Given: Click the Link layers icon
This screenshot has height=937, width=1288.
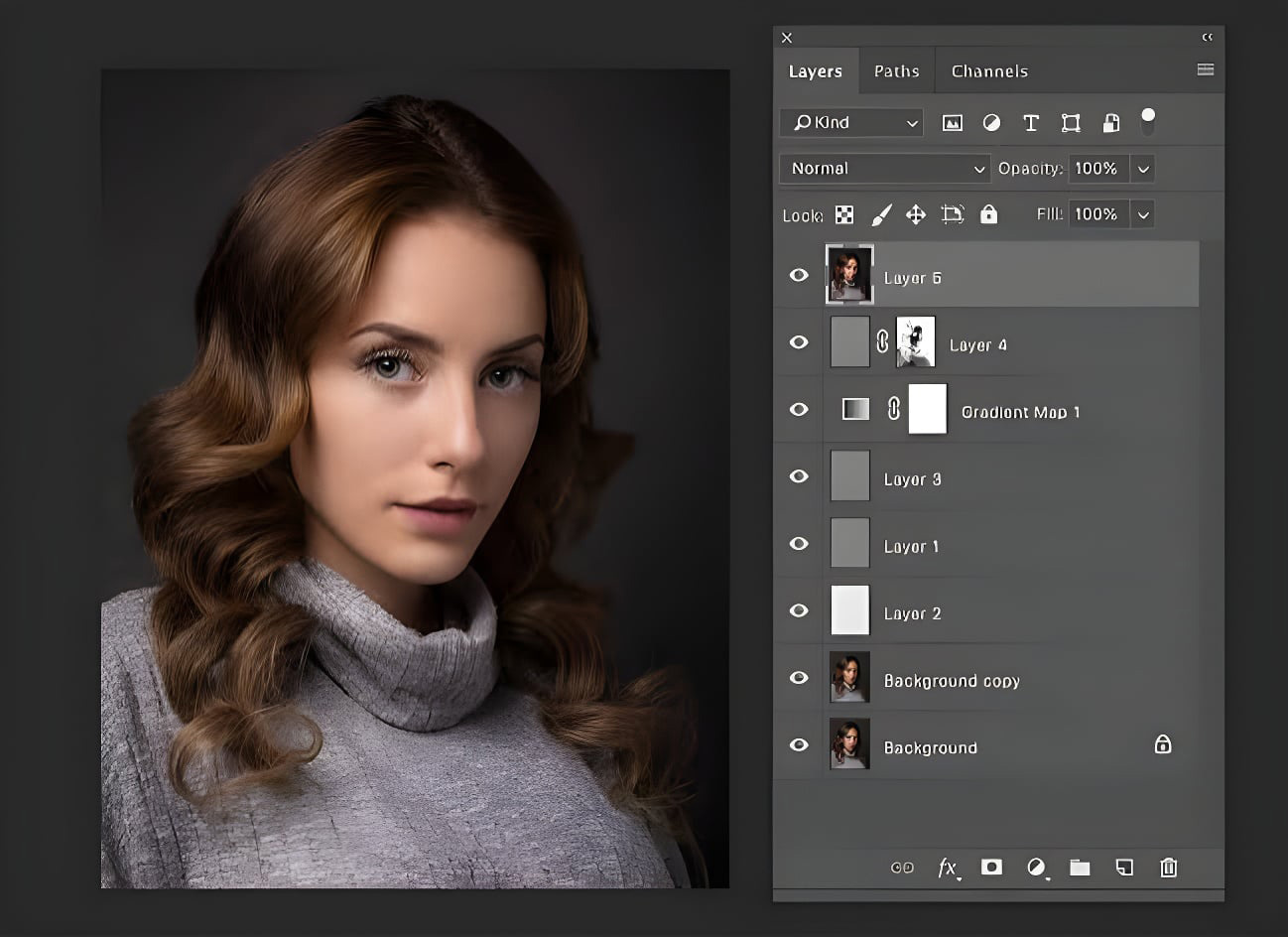Looking at the screenshot, I should coord(902,868).
